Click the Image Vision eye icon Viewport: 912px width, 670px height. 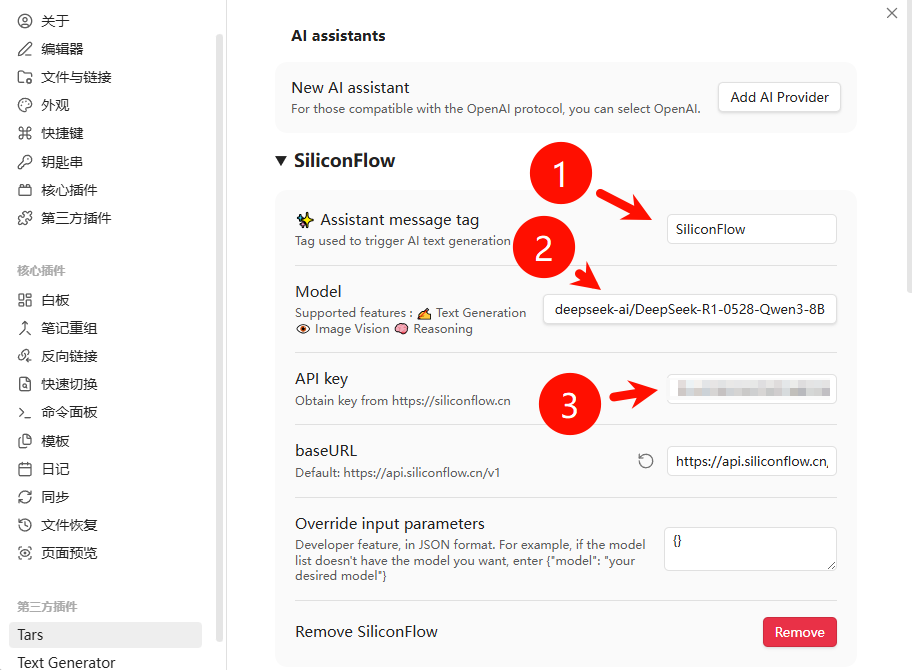point(302,329)
